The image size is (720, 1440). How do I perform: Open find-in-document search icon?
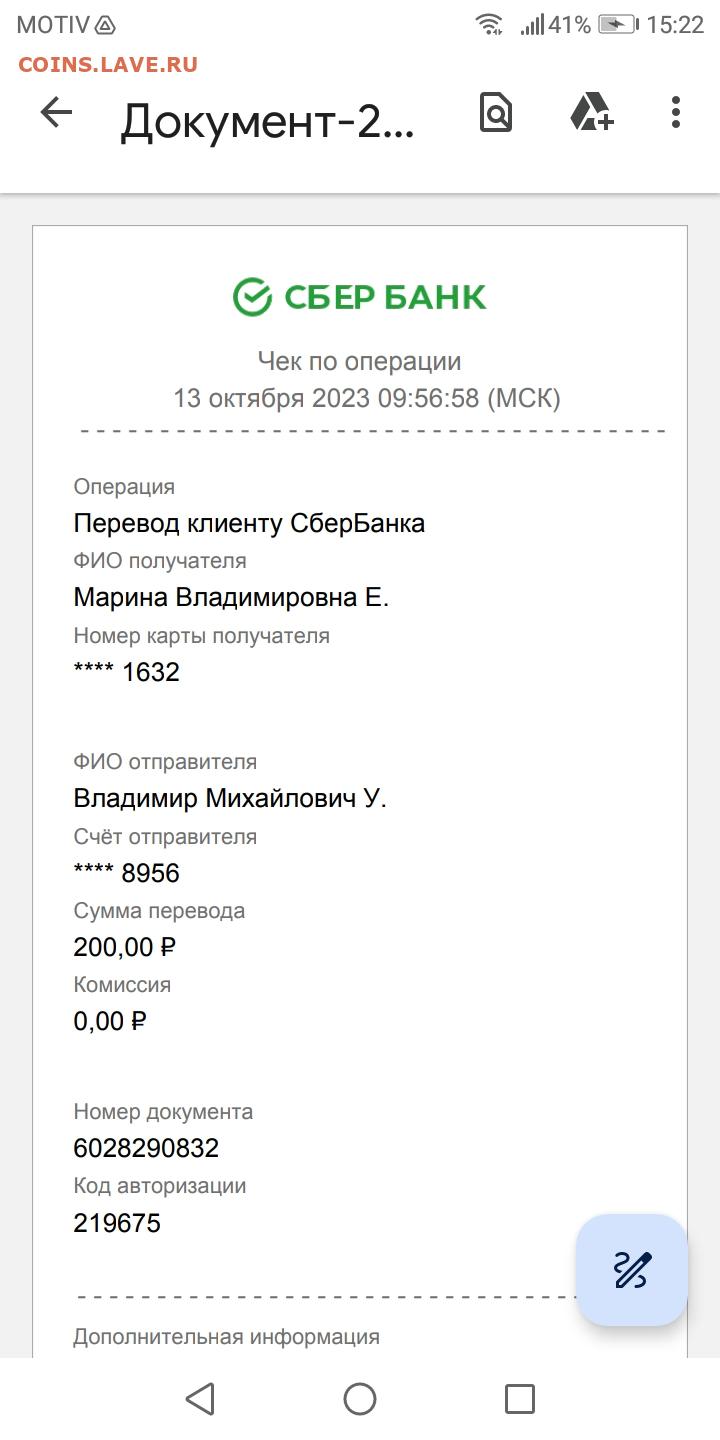496,113
